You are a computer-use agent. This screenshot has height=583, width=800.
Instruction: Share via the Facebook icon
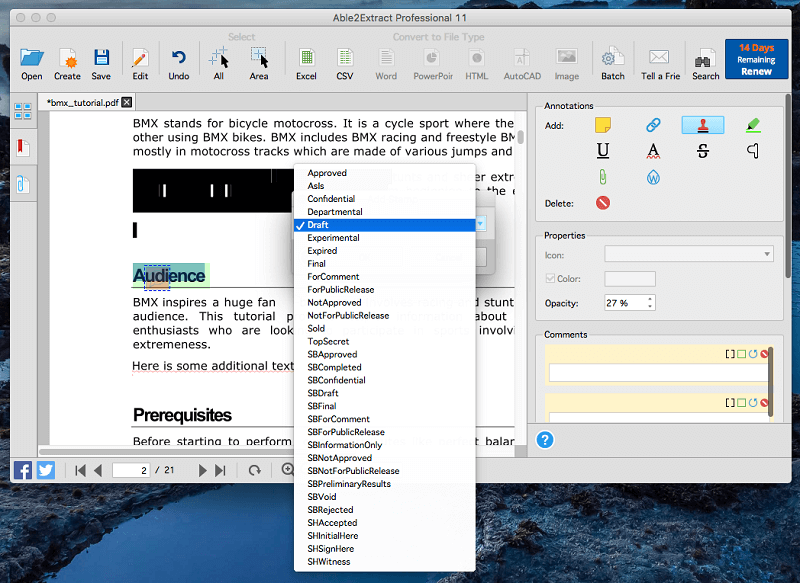[x=23, y=470]
